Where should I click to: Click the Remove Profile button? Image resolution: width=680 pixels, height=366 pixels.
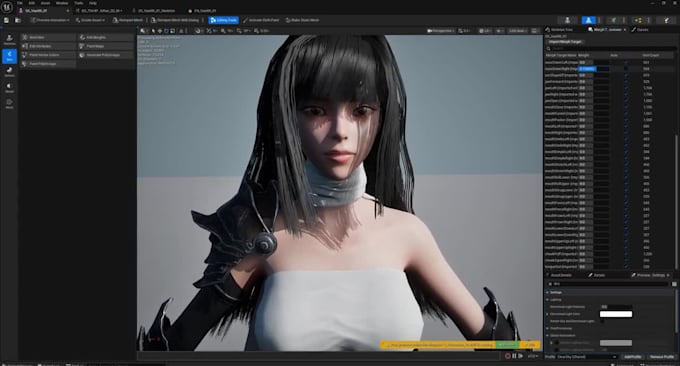662,357
